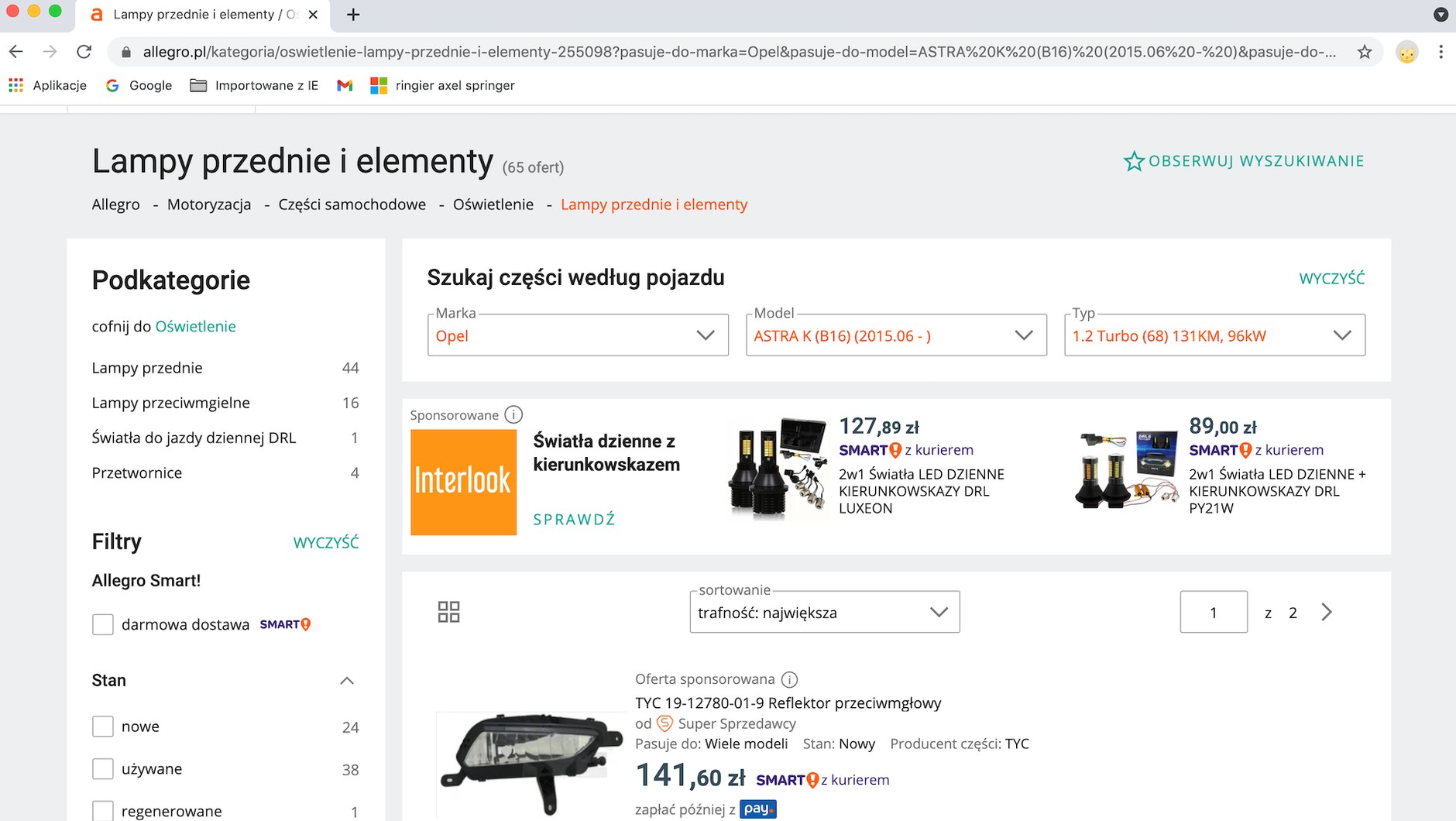Open 127,89 zł LUXEON LED lights thumbnail
1456x821 pixels.
tap(778, 468)
